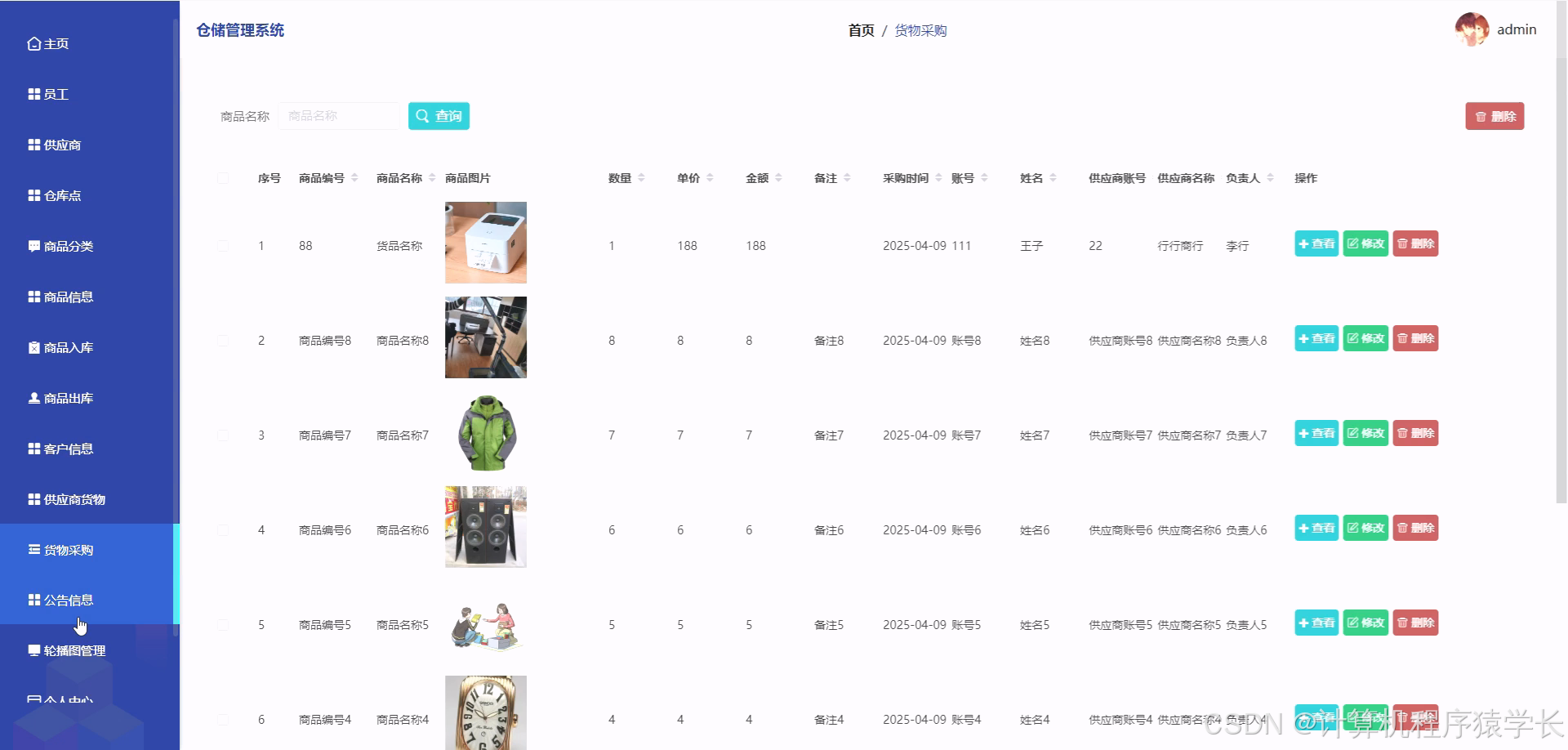1568x750 pixels.
Task: Open 商品入库 goods inbound sidebar icon
Action: [x=33, y=347]
